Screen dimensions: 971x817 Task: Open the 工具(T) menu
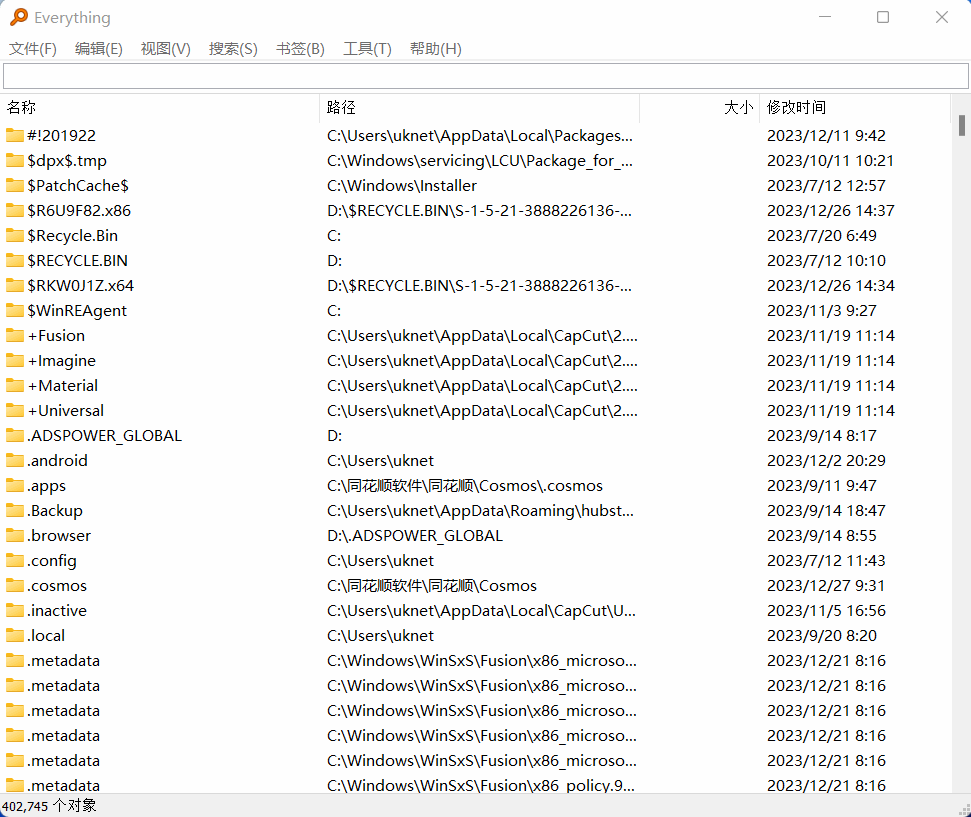click(367, 48)
